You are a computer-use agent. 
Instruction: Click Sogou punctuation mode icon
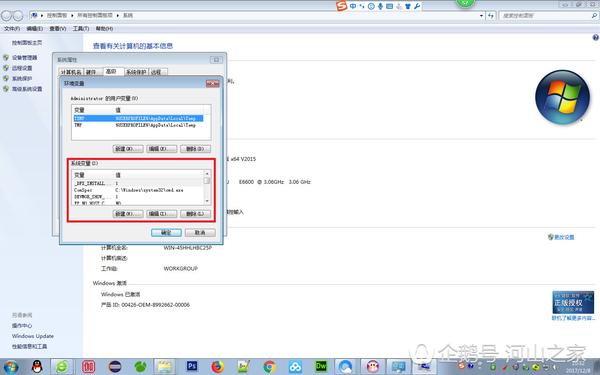pyautogui.click(x=362, y=6)
